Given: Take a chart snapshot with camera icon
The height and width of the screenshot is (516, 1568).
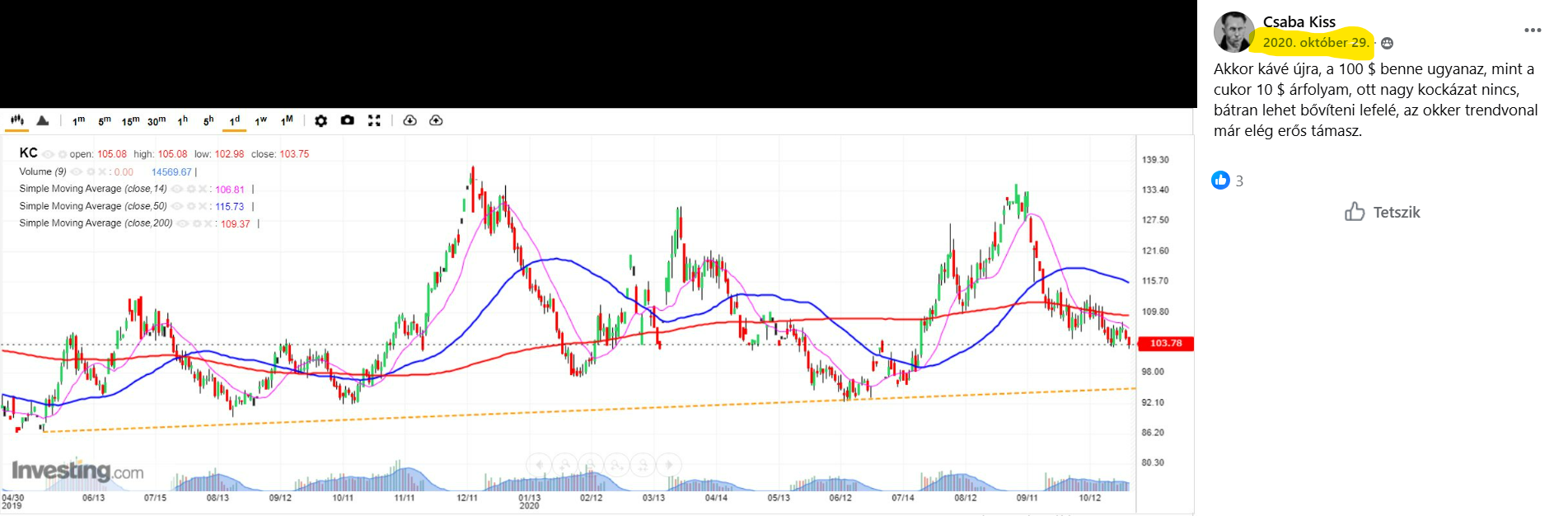Looking at the screenshot, I should coord(348,120).
